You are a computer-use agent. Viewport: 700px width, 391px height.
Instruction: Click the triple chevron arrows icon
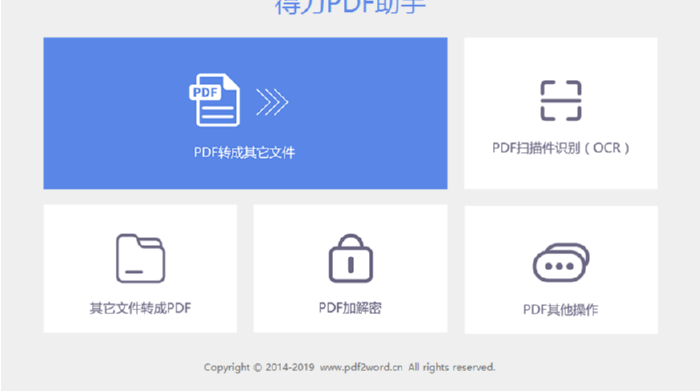coord(272,102)
